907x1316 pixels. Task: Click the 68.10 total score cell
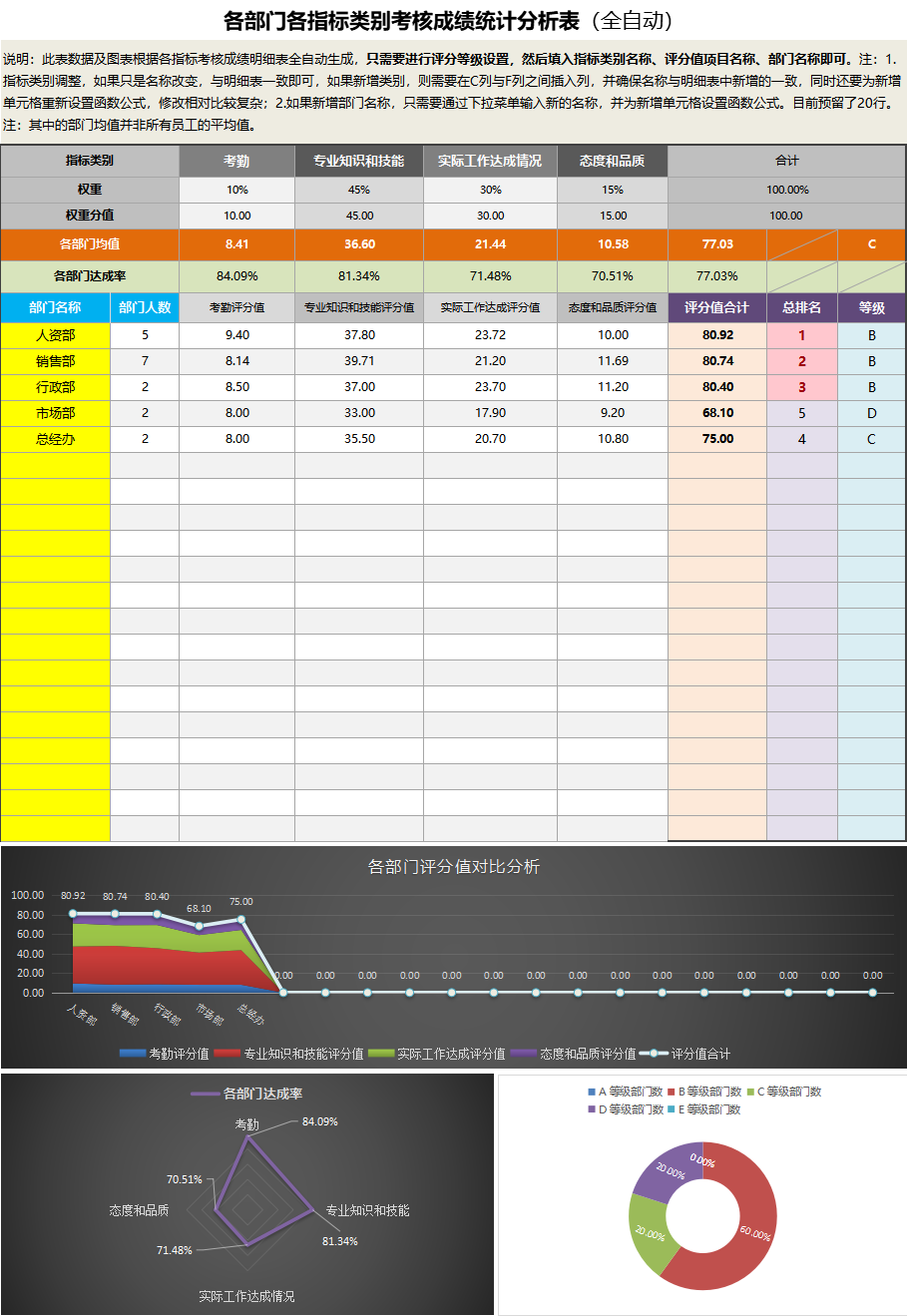coord(717,413)
